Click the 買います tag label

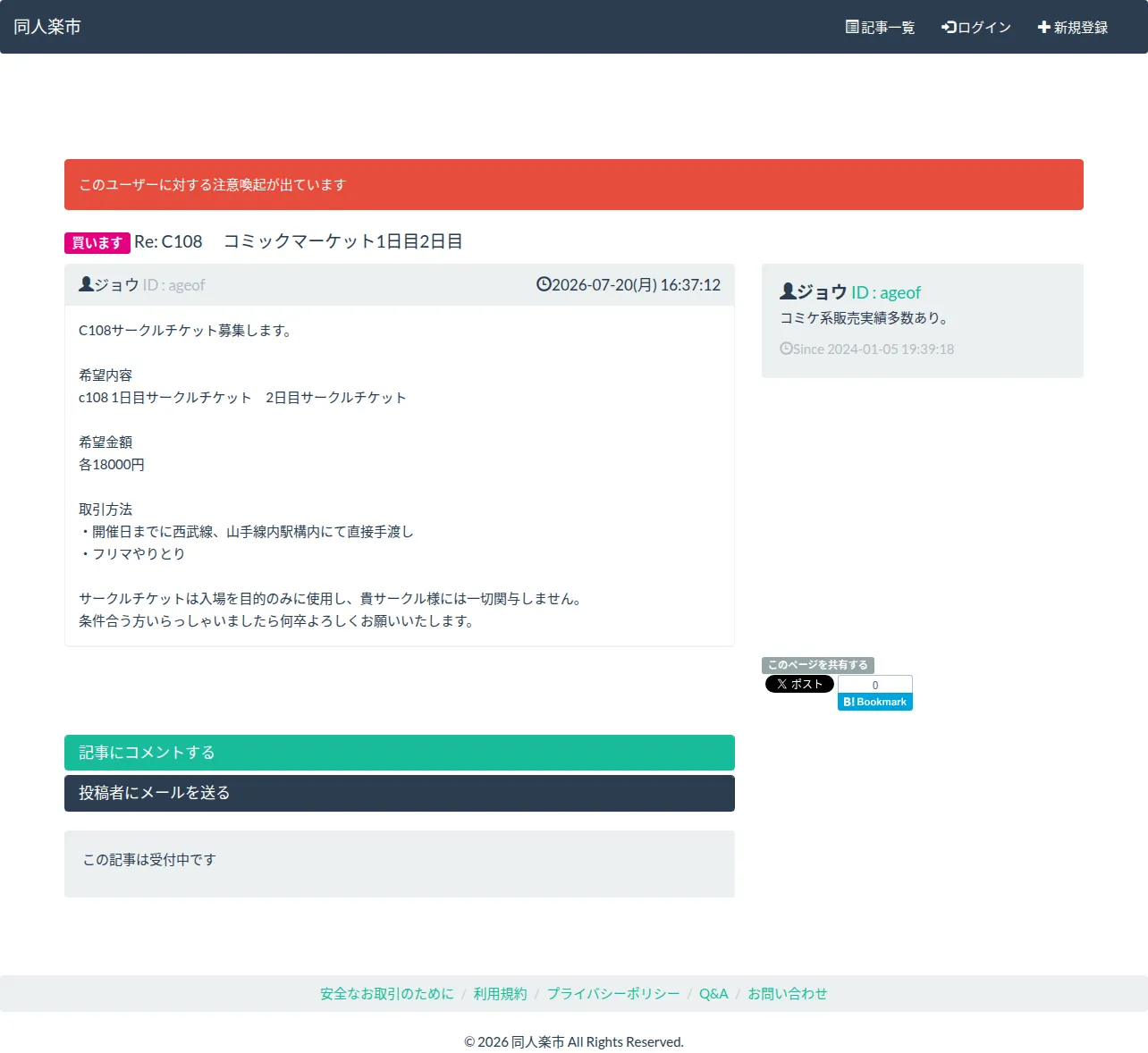pyautogui.click(x=97, y=242)
